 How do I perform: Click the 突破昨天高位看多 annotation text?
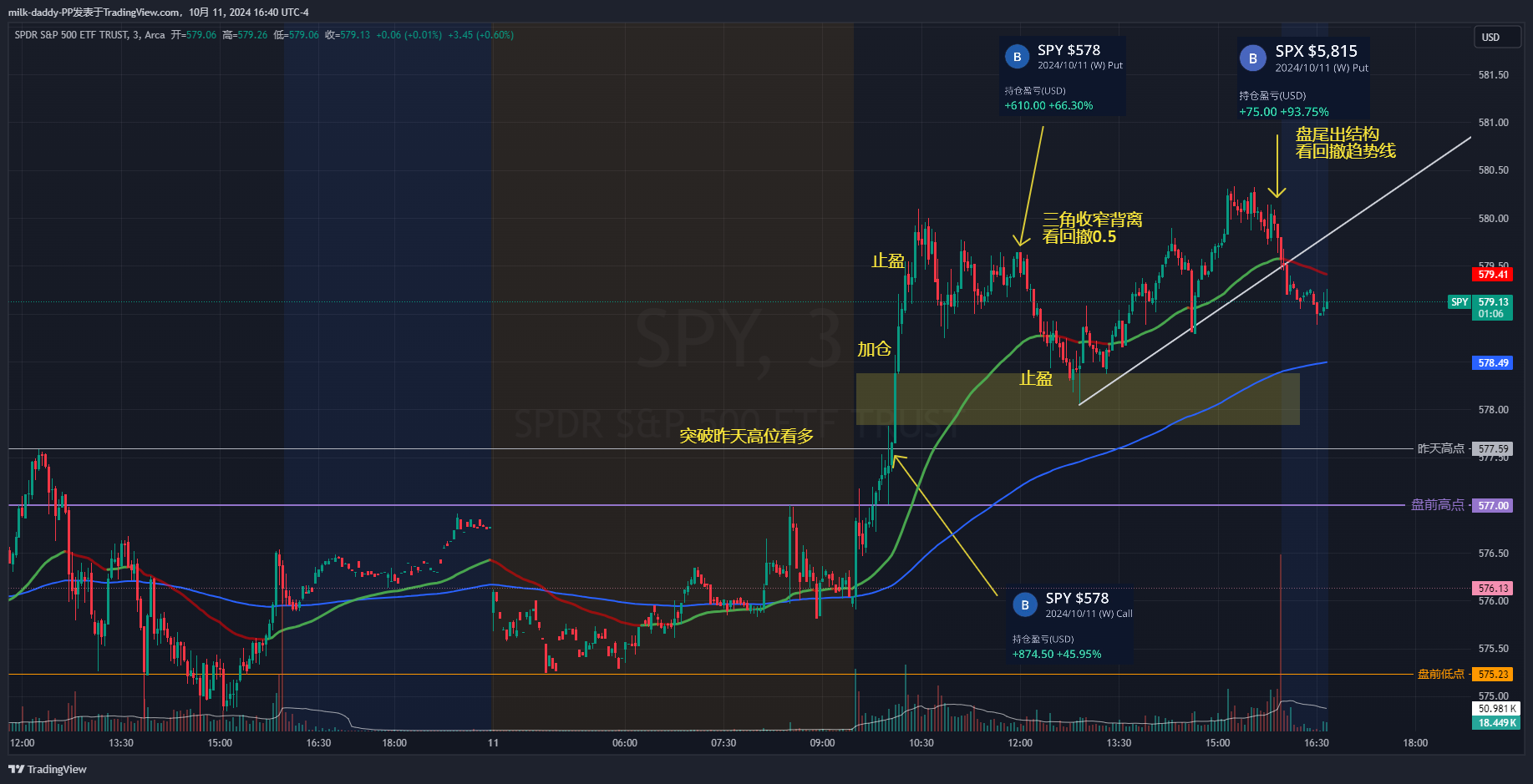click(746, 436)
